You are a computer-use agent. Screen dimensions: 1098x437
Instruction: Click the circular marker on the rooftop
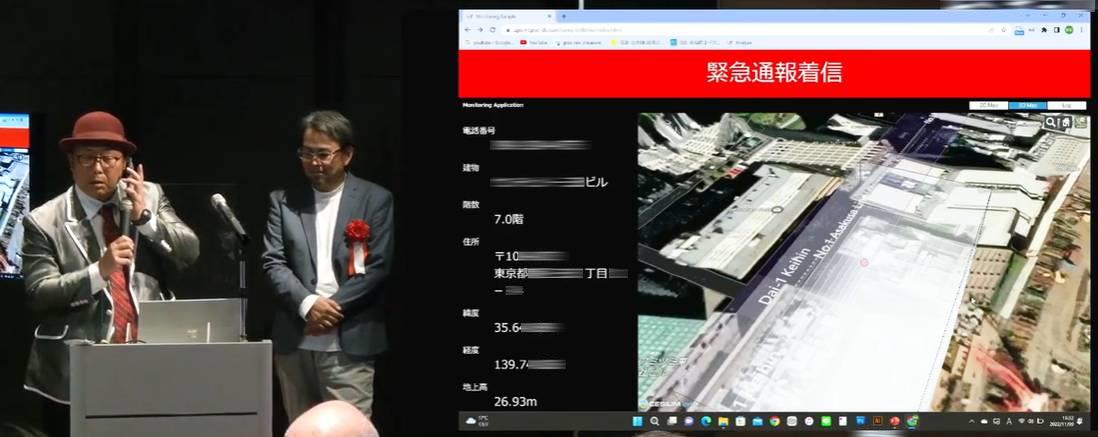point(776,209)
